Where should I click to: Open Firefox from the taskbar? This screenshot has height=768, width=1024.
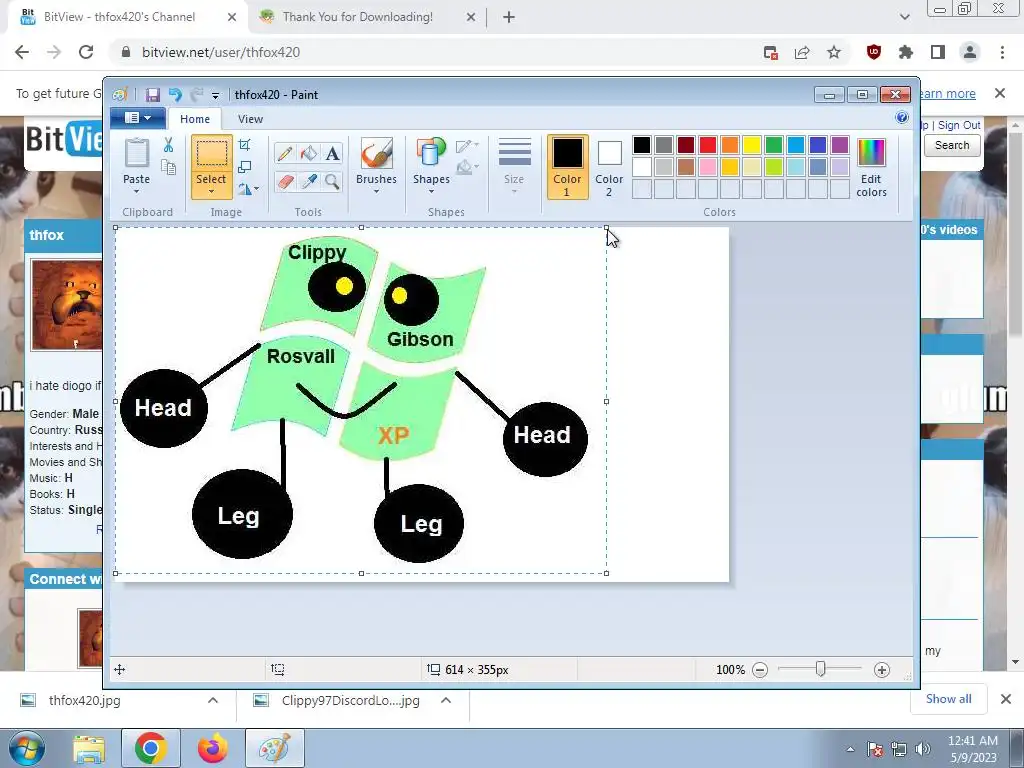point(212,748)
